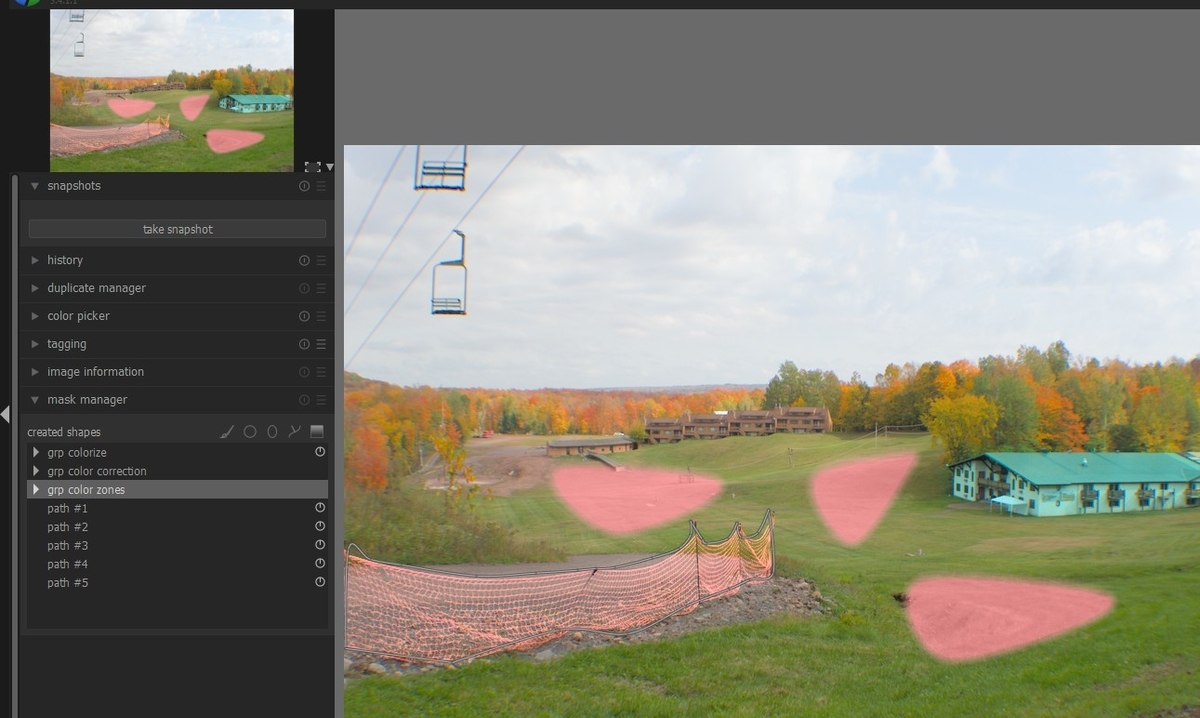1200x718 pixels.
Task: Reset the image information module
Action: pyautogui.click(x=304, y=372)
